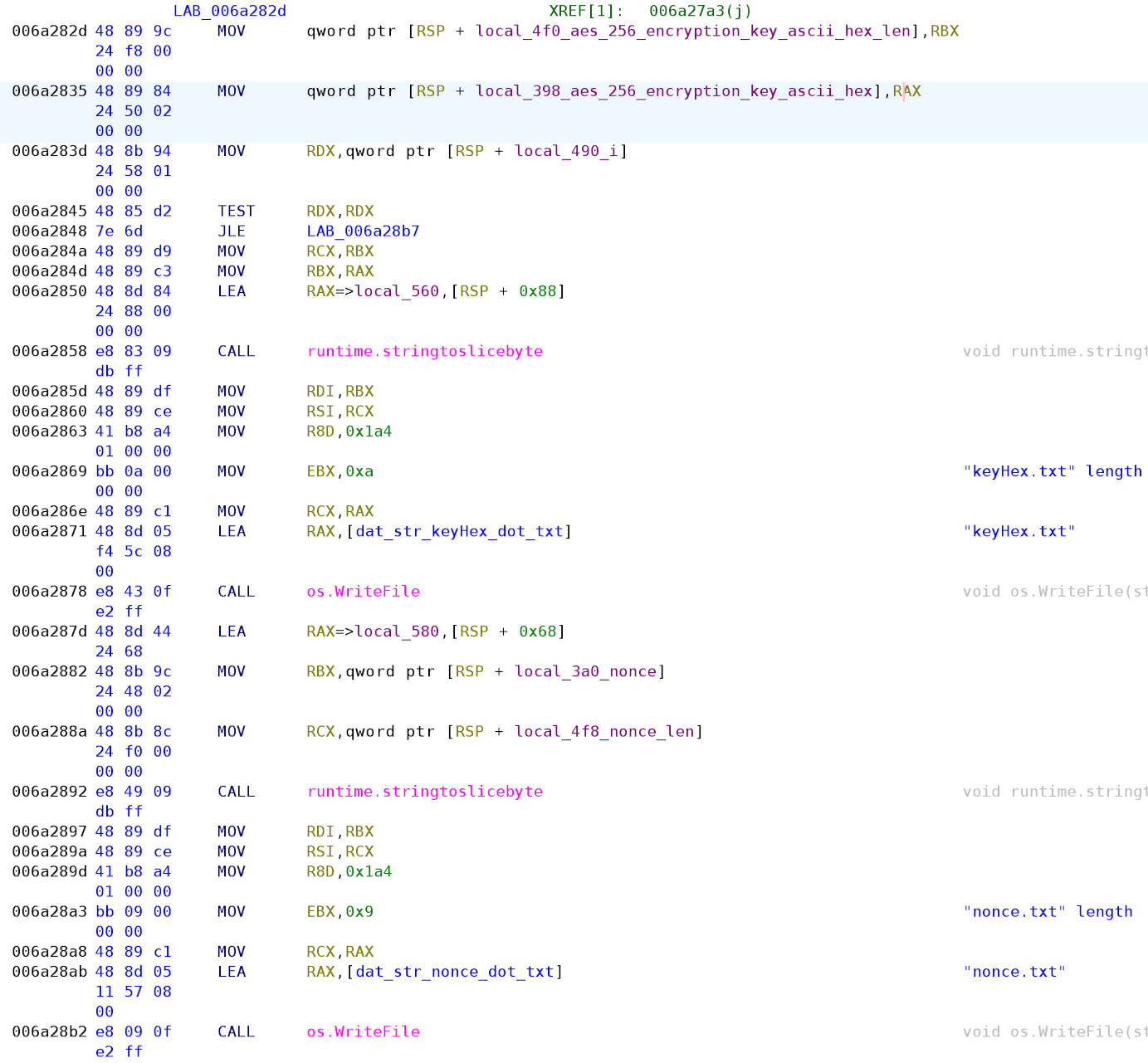Click the 0xa operand in MOV EBX
The image size is (1148, 1063).
click(359, 471)
